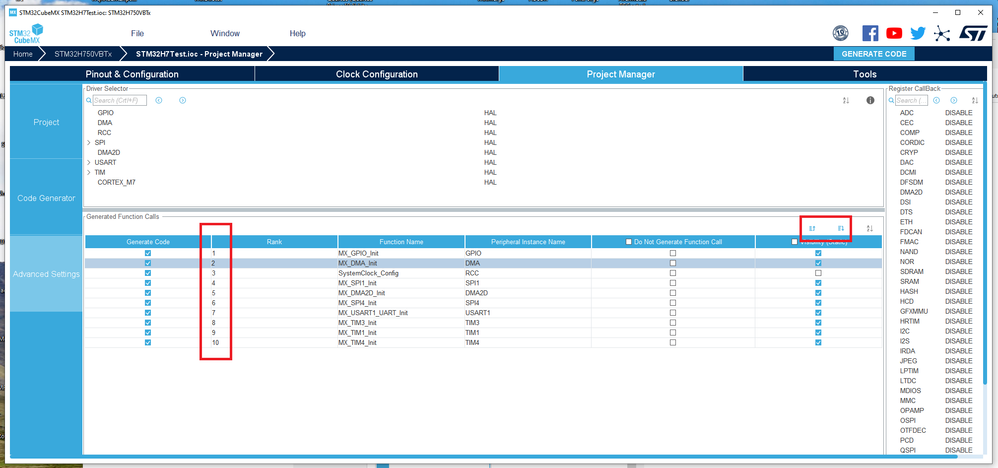Open the Project side section
The image size is (998, 468).
pyautogui.click(x=46, y=122)
